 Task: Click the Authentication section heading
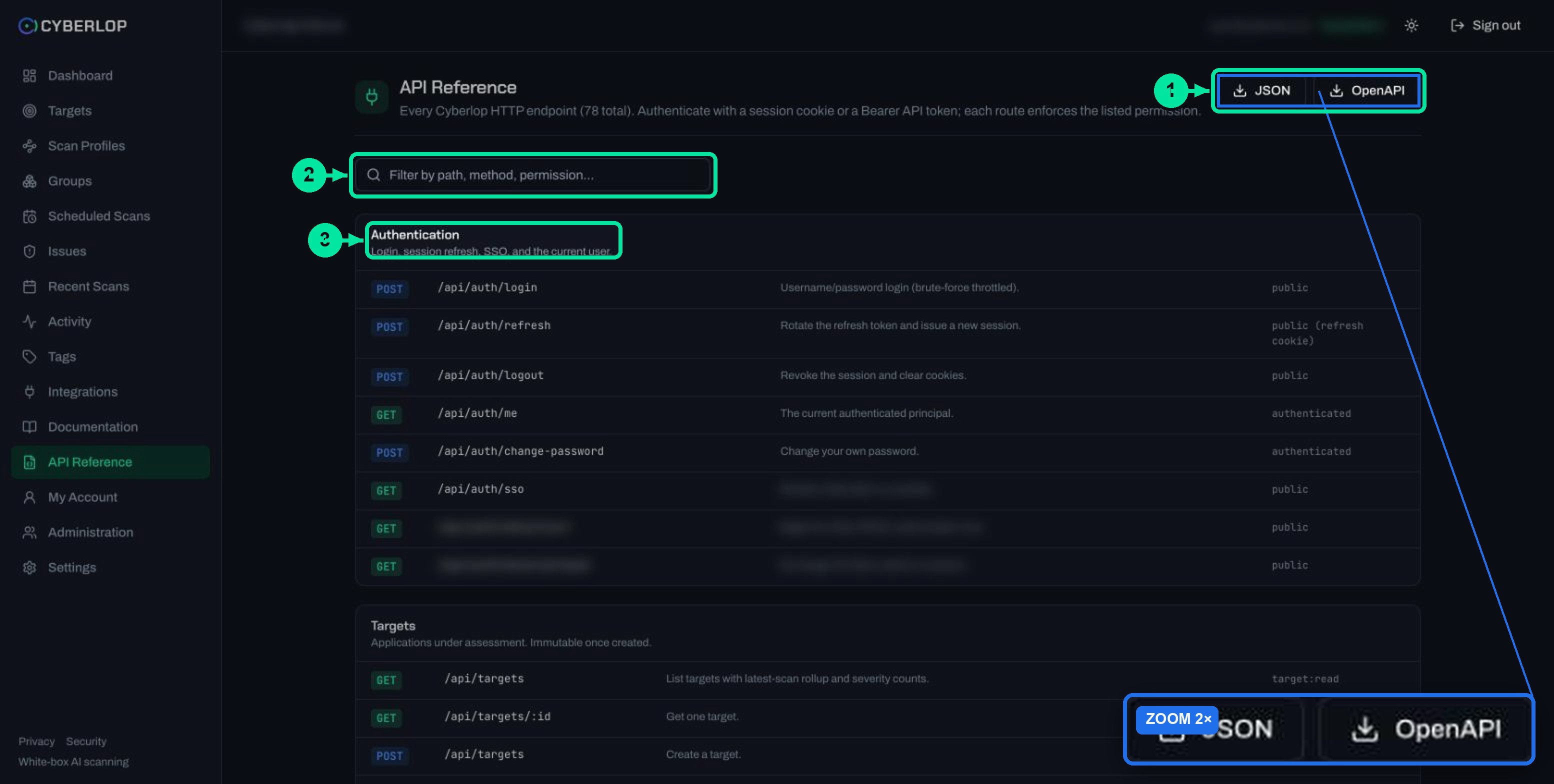click(x=415, y=234)
